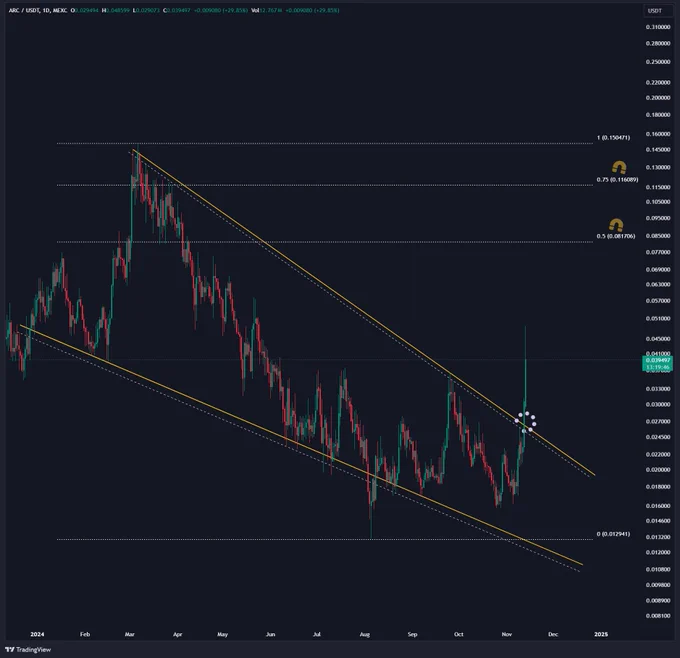Click the Mar label on time axis

130,634
